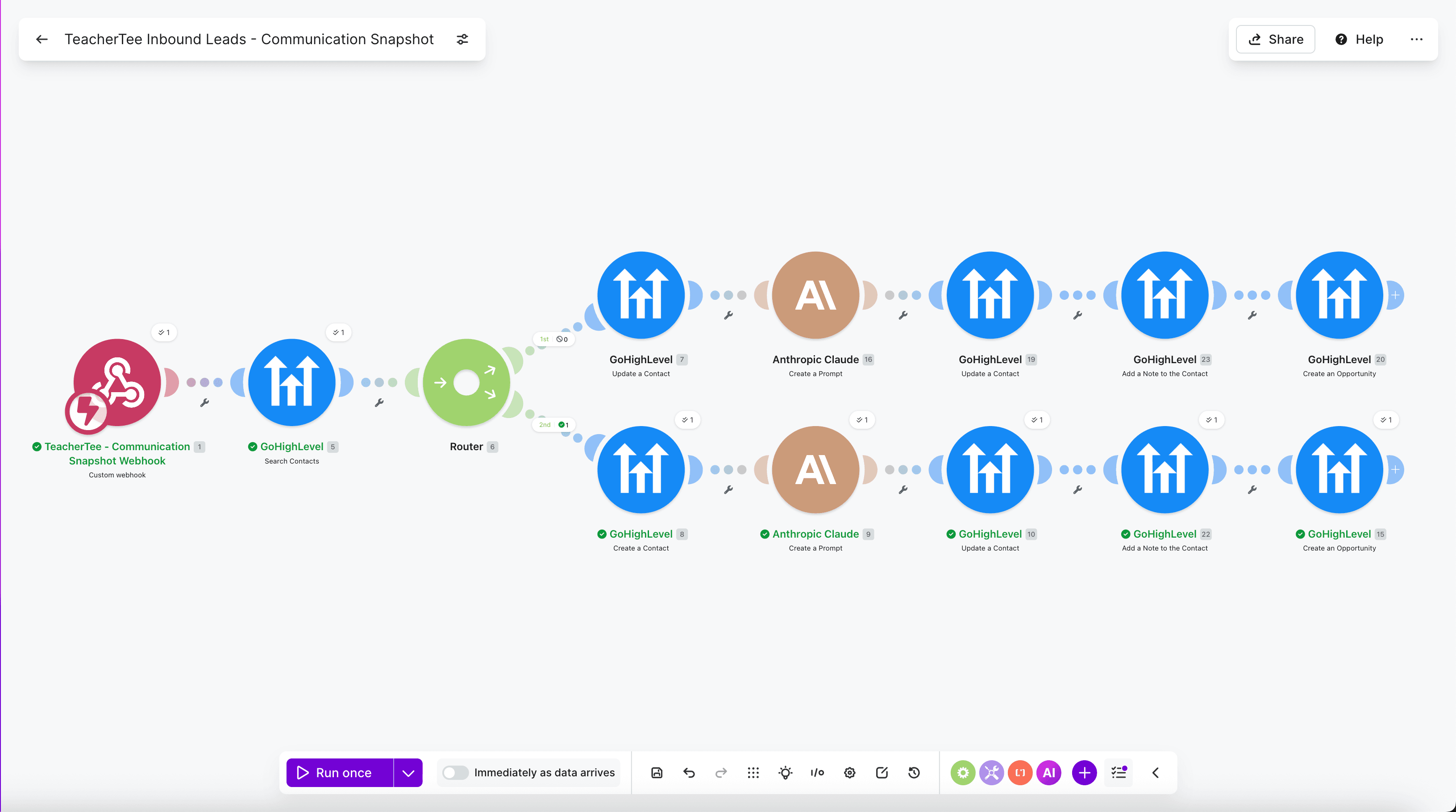This screenshot has height=812, width=1456.
Task: Select GoHighLevel Search Contacts module 5
Action: click(291, 382)
